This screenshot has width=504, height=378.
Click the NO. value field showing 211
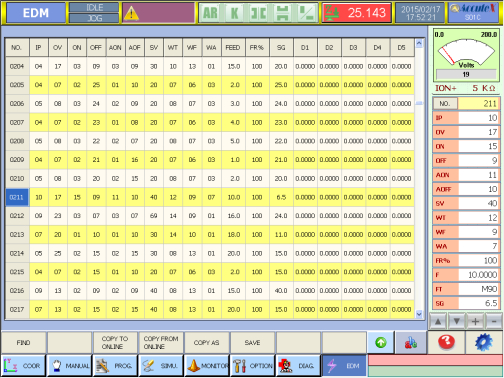tap(478, 103)
